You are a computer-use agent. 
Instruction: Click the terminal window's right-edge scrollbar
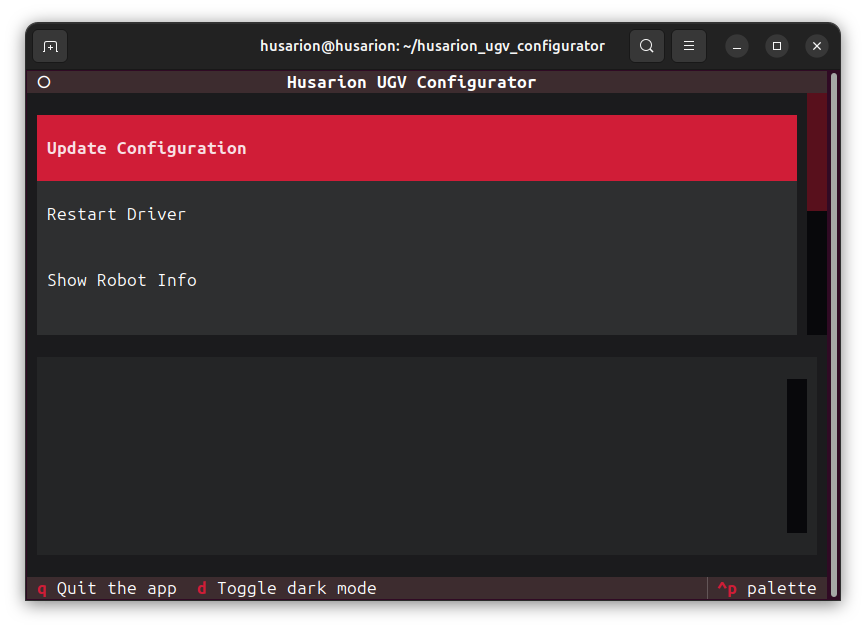click(834, 330)
